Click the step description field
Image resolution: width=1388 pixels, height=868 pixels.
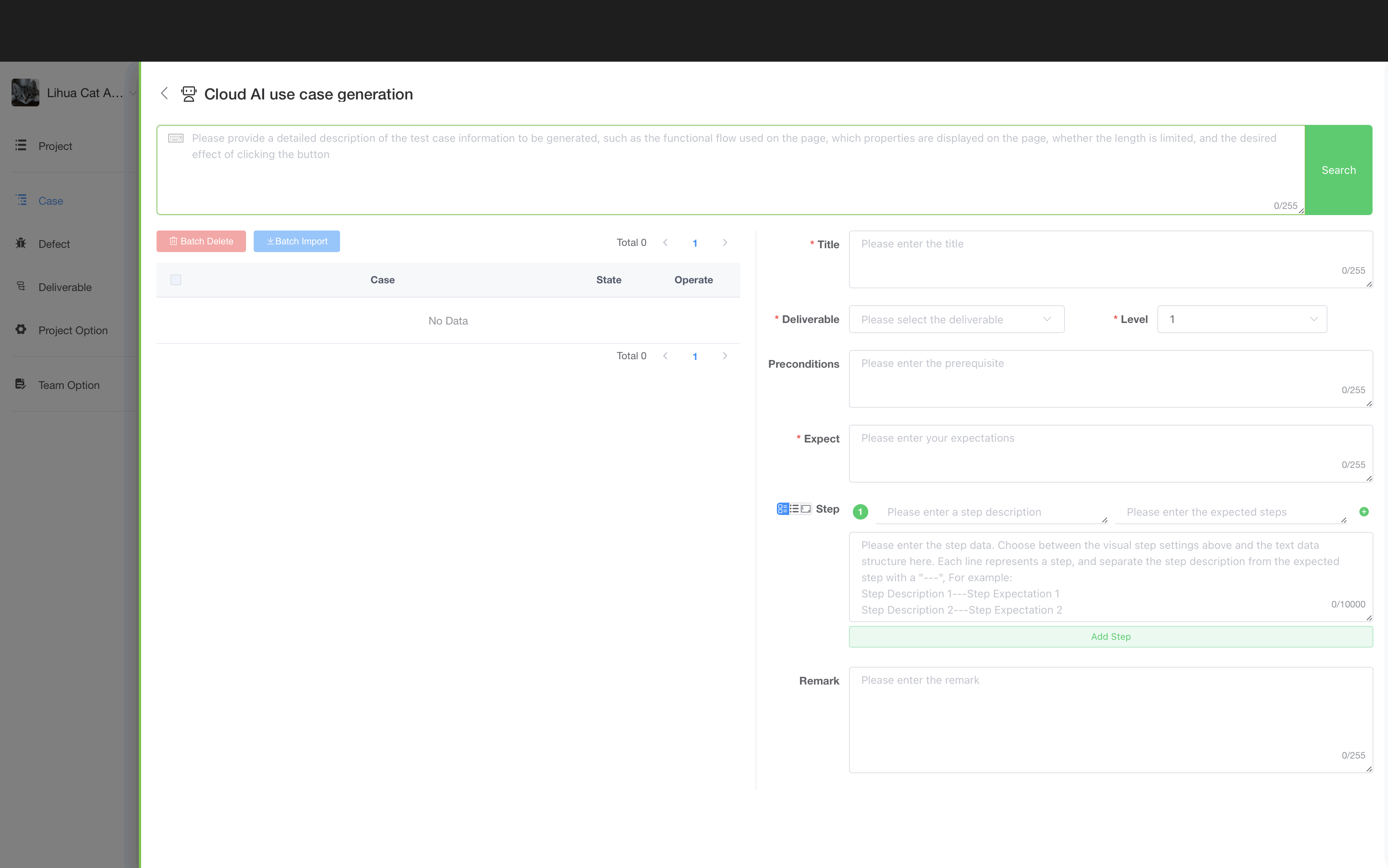click(992, 512)
